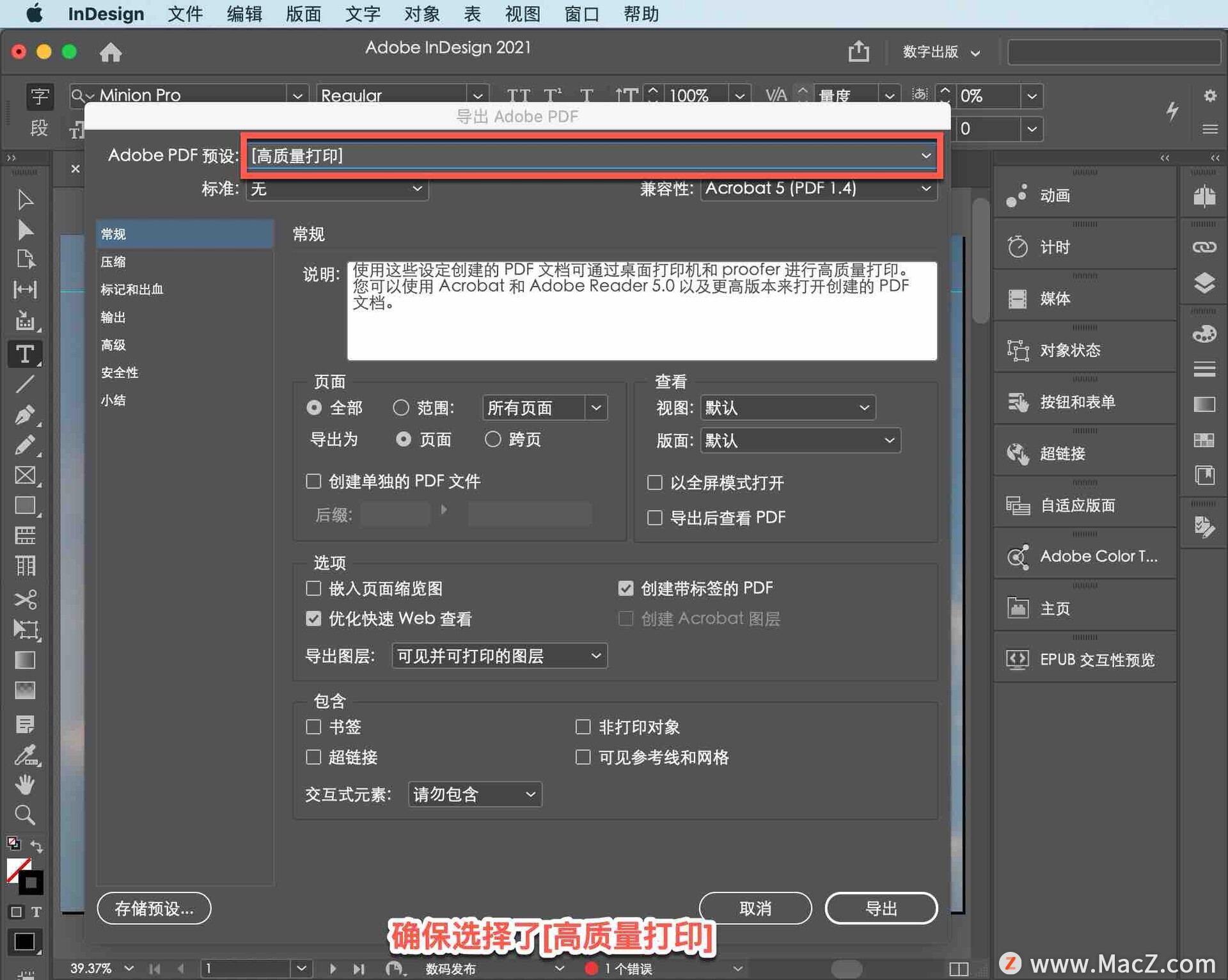Switch to the 输出 output tab
Screen dimensions: 1228x980
point(185,317)
